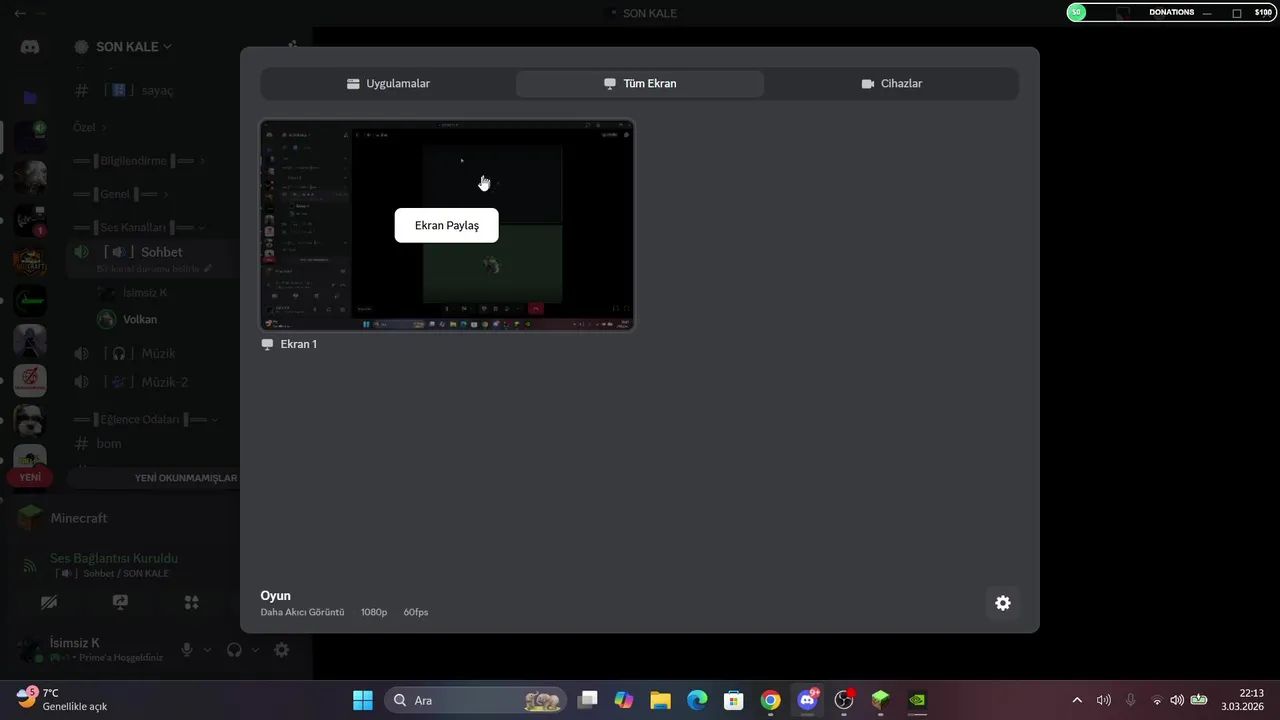Click the voice connection signal icon

click(x=30, y=565)
